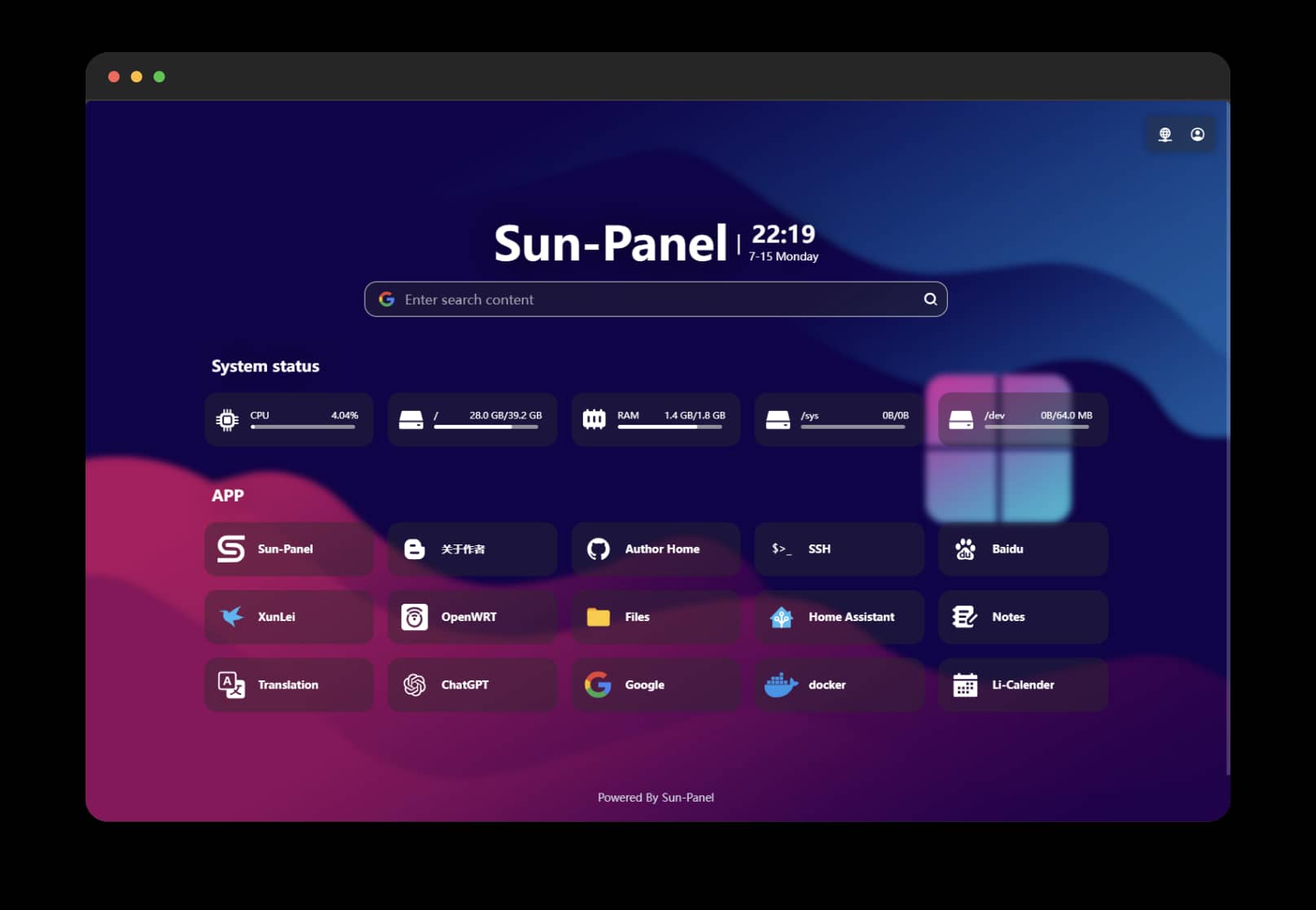
Task: Click the /sys 0B/0B value
Action: 896,415
